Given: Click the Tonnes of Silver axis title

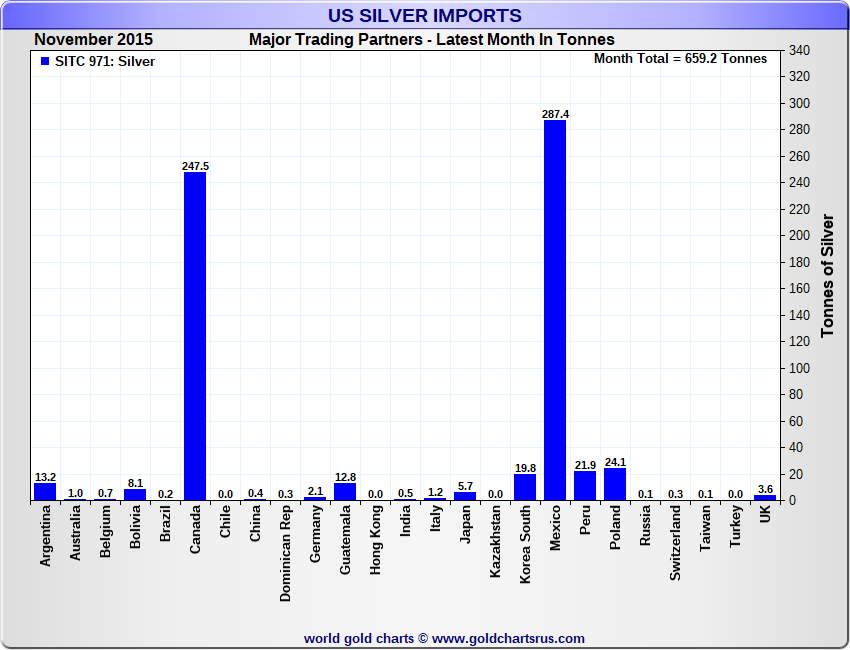Looking at the screenshot, I should [x=828, y=275].
